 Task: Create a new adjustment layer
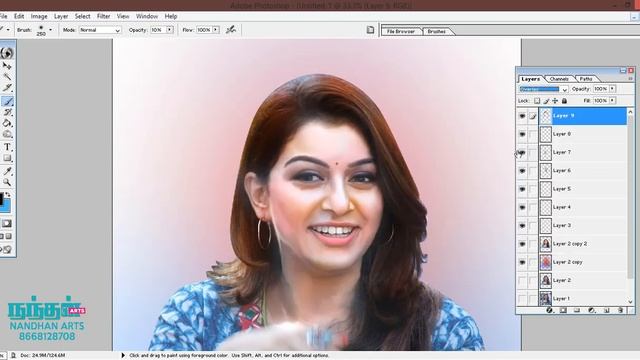[x=591, y=310]
